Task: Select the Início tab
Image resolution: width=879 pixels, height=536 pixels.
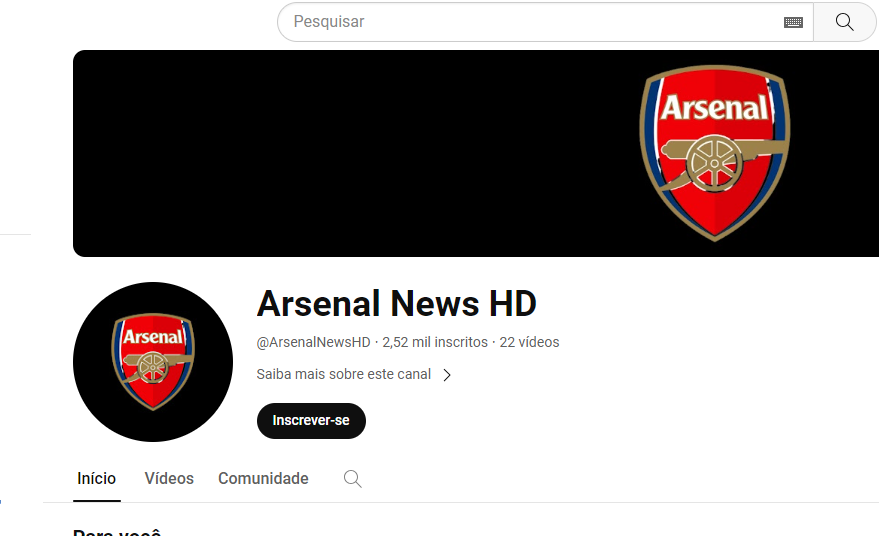Action: click(x=96, y=478)
